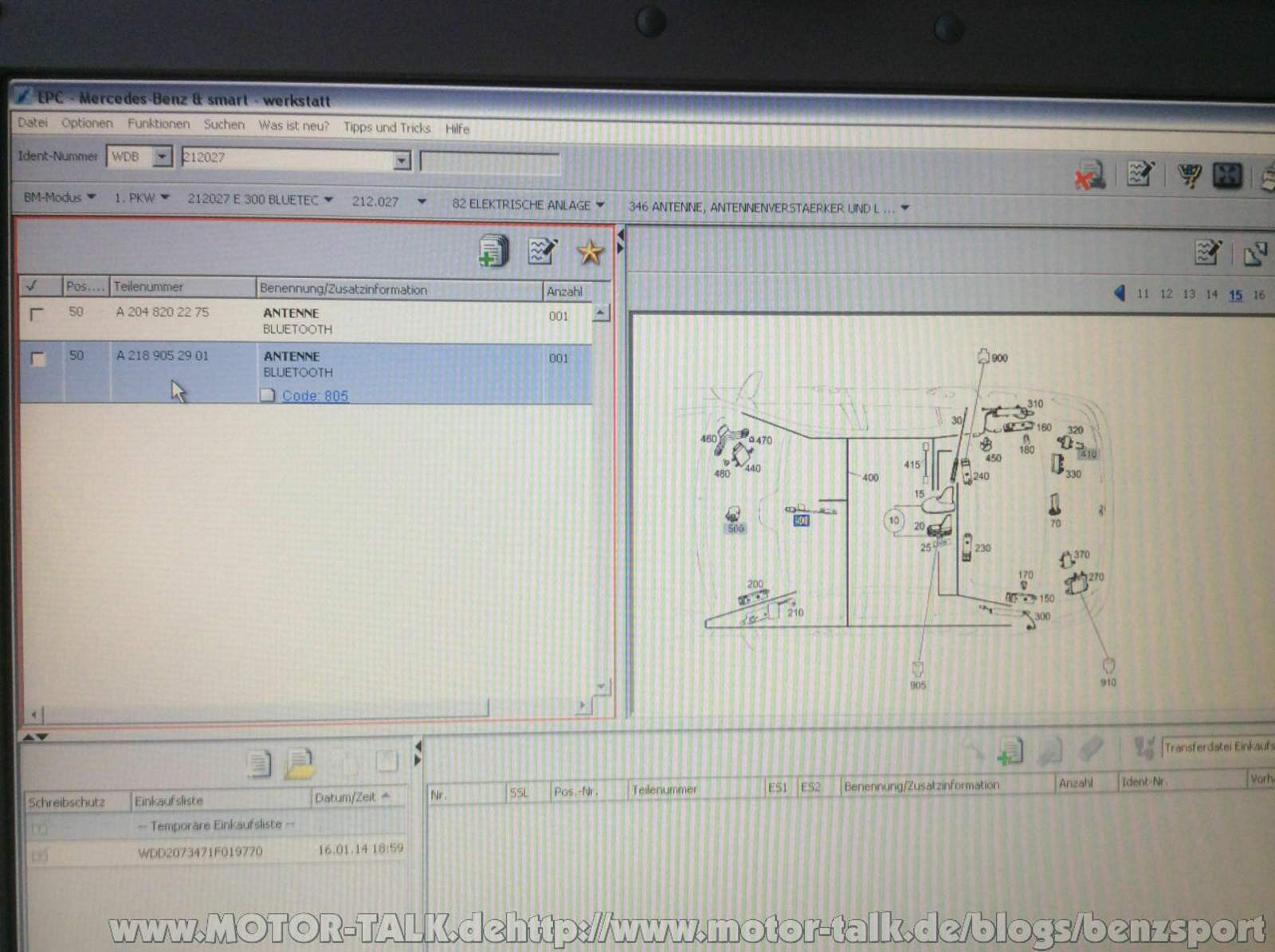1275x952 pixels.
Task: Click the add-to-shopping-list icon above parts table
Action: (x=493, y=251)
